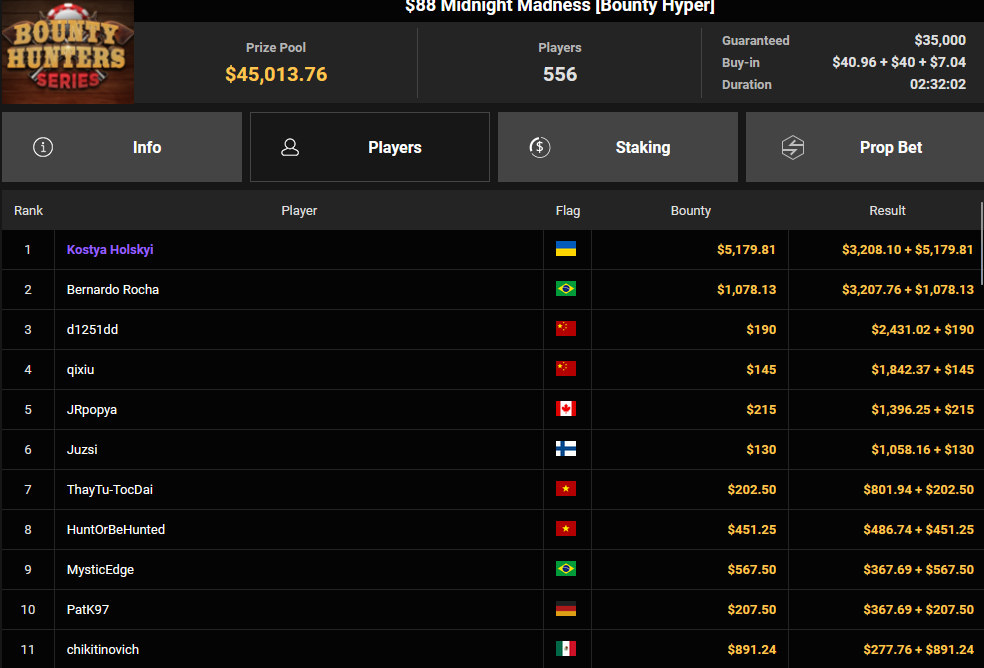Click bounty $207.50 for PatK97
This screenshot has height=668, width=984.
click(x=752, y=610)
